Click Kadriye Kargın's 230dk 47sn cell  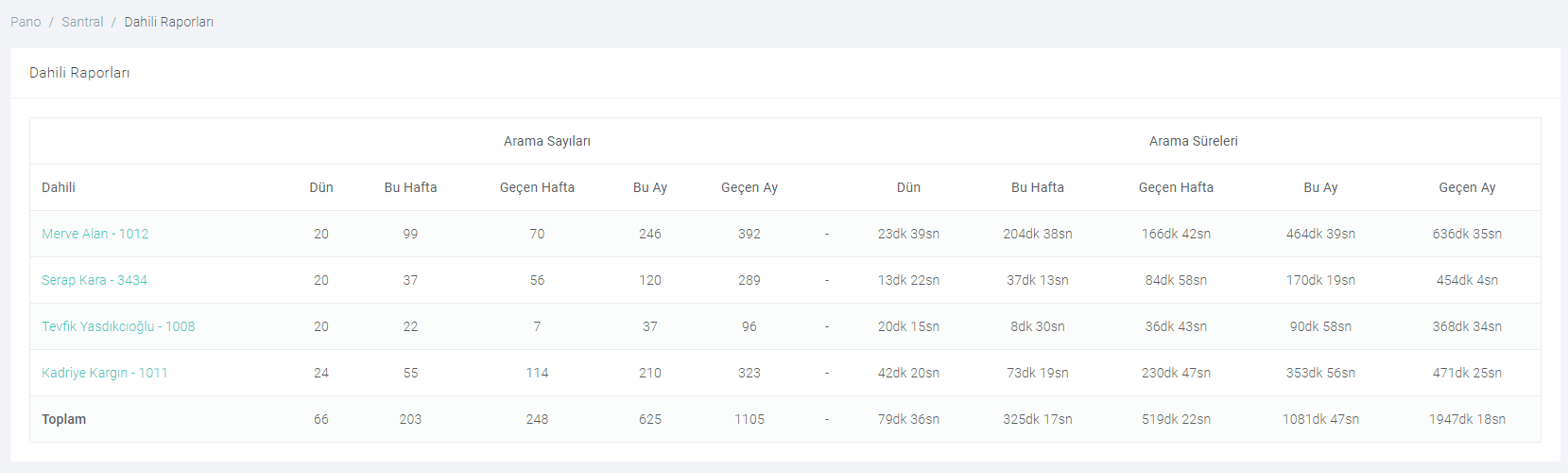[1176, 373]
